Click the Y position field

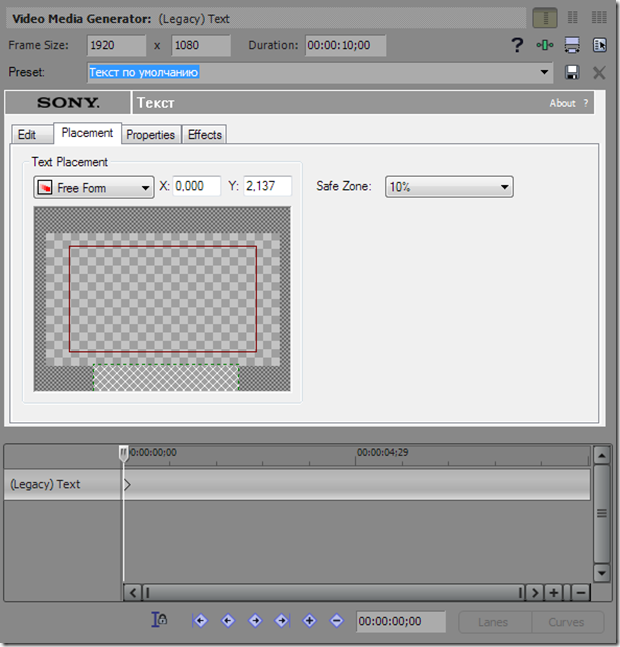267,186
